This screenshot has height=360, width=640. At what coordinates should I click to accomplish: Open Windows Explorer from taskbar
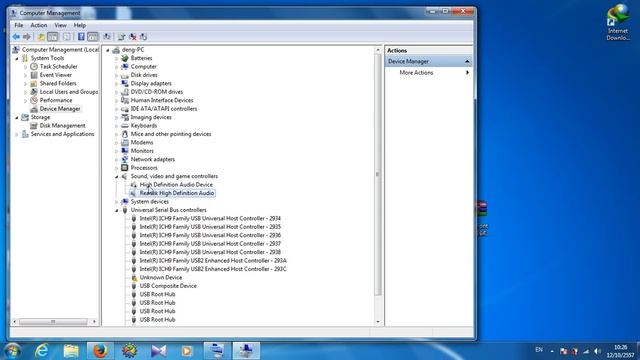71,351
